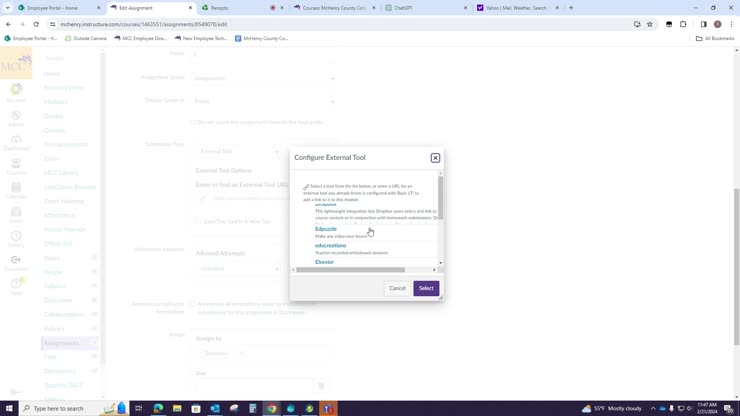Open a new browser tab
The height and width of the screenshot is (416, 740).
coord(571,8)
